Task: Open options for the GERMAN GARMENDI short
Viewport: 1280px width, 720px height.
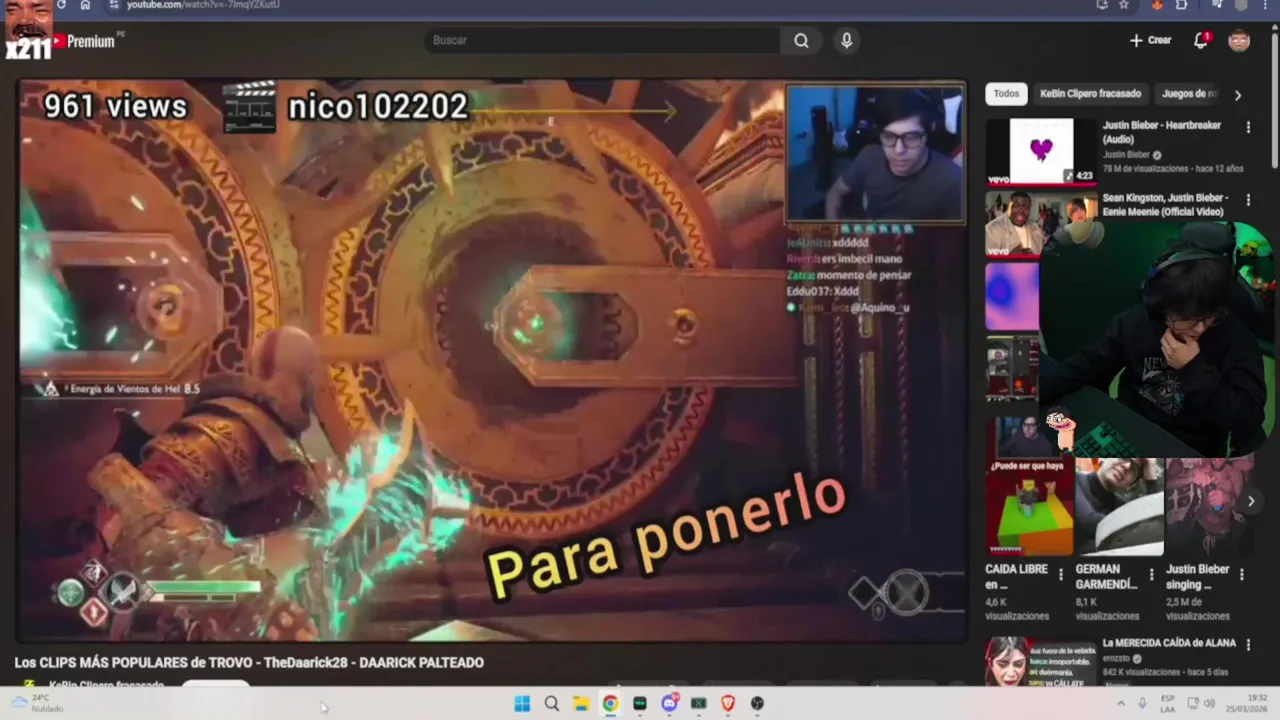Action: (1152, 575)
